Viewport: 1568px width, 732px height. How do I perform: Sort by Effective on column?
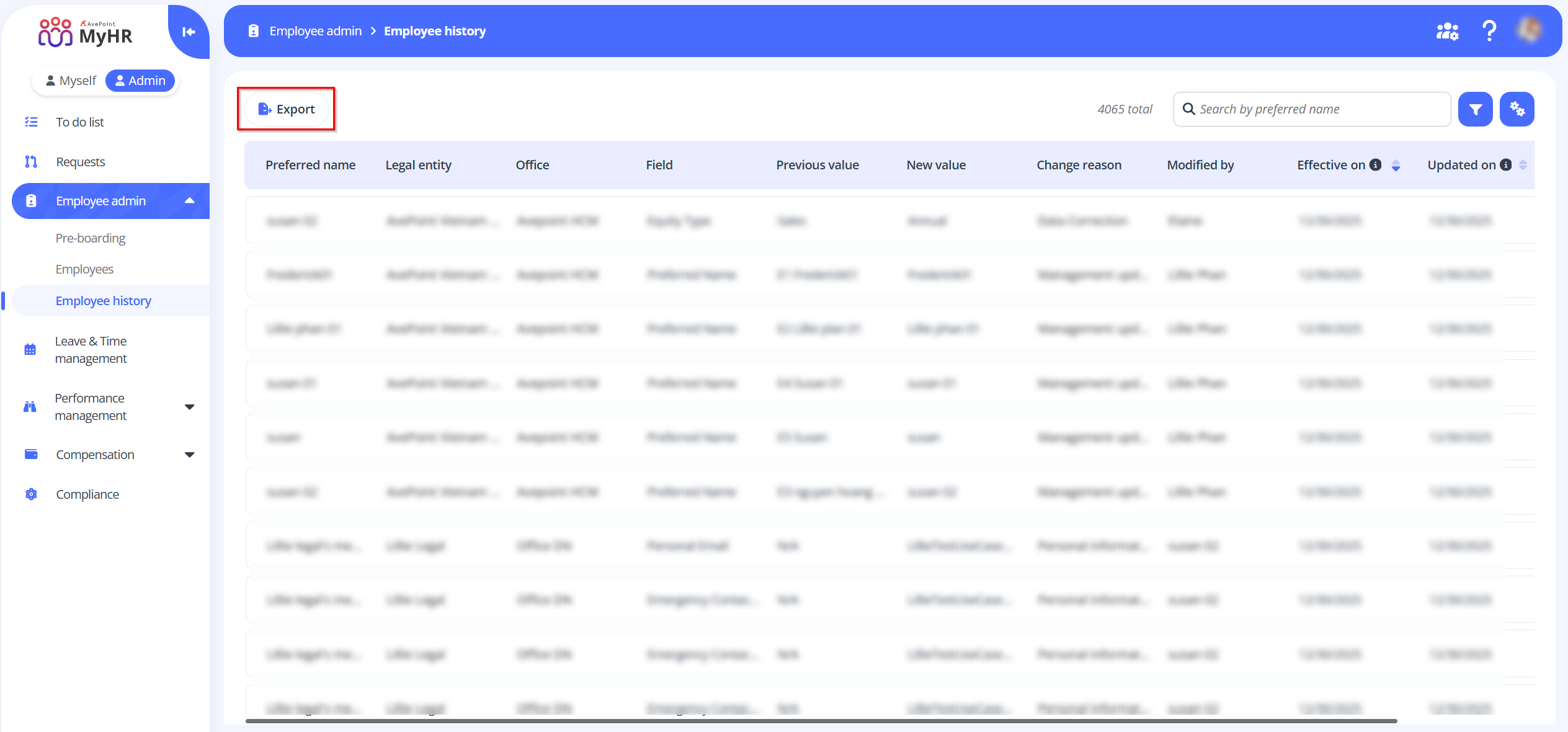point(1396,165)
